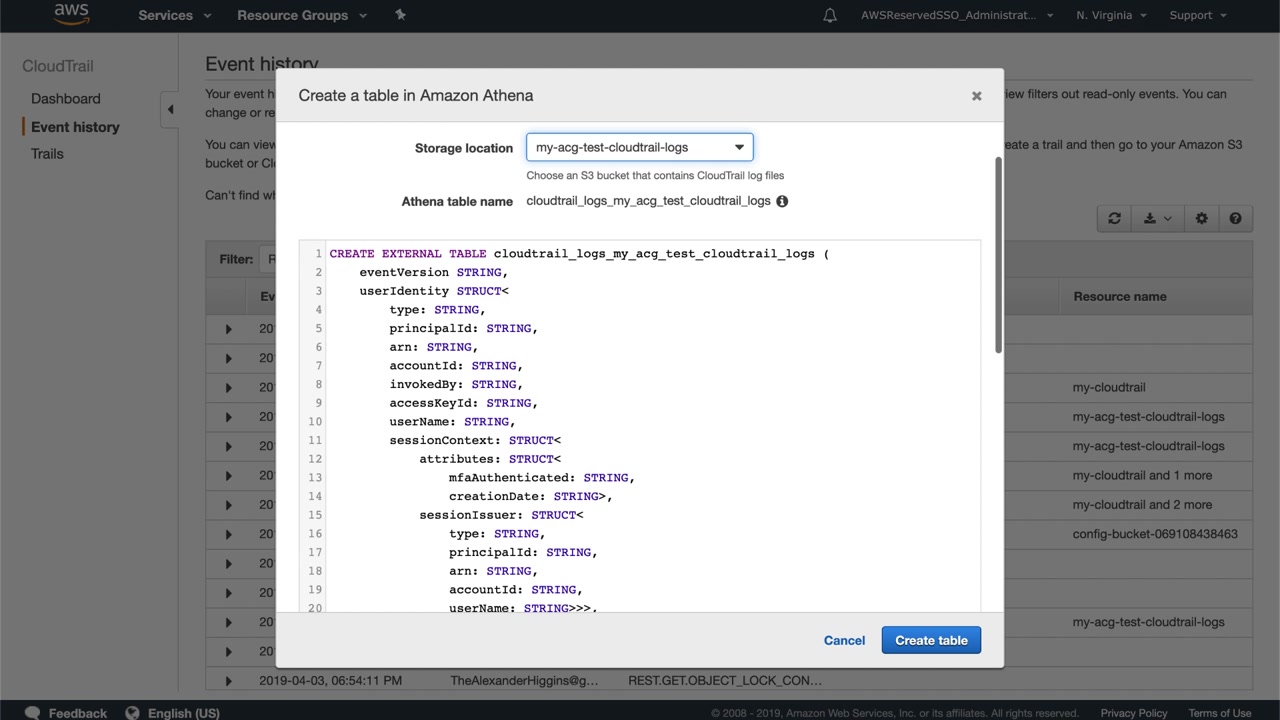
Task: Close the Create a table dialog
Action: coord(976,96)
